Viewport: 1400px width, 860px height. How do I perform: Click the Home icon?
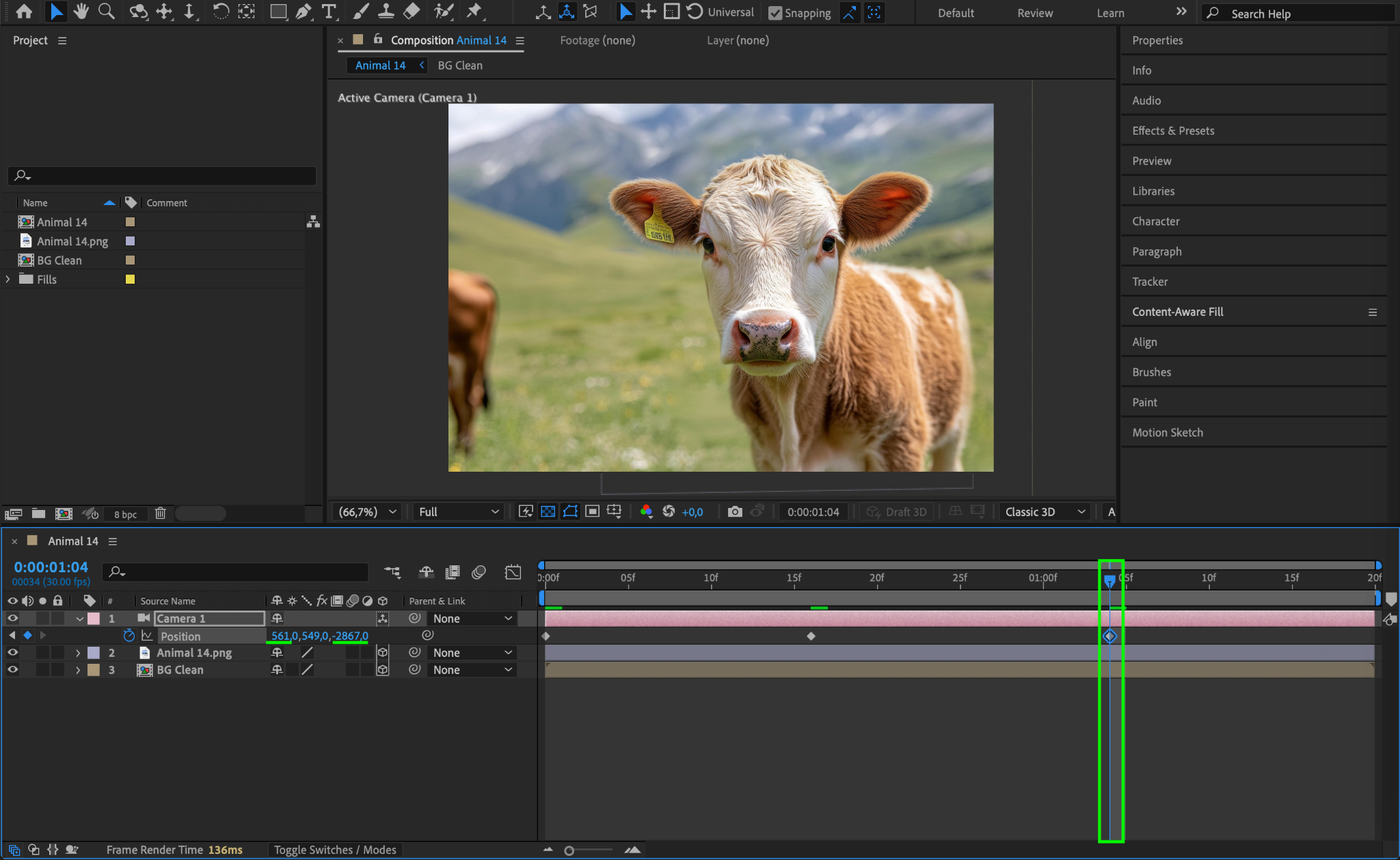coord(23,12)
